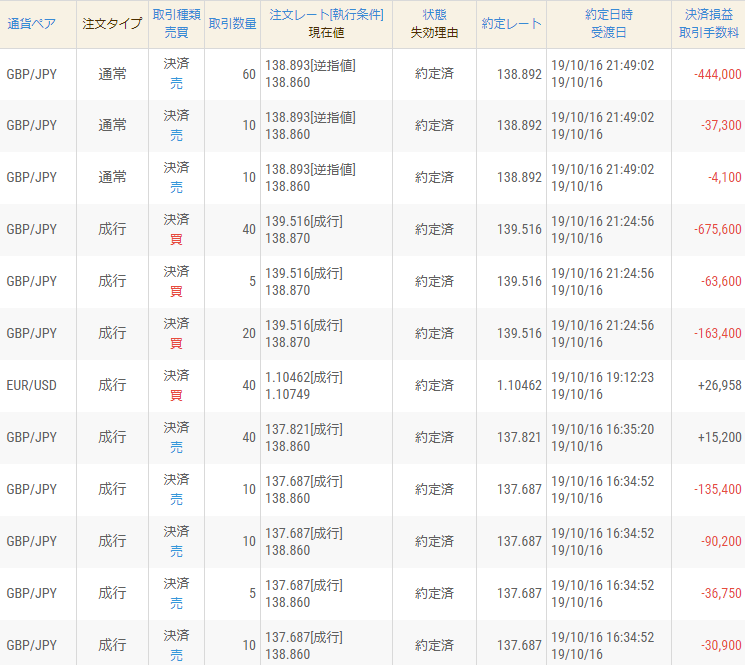The image size is (745, 665).
Task: Sort by 注文レート[執行条件] header
Action: click(x=326, y=15)
